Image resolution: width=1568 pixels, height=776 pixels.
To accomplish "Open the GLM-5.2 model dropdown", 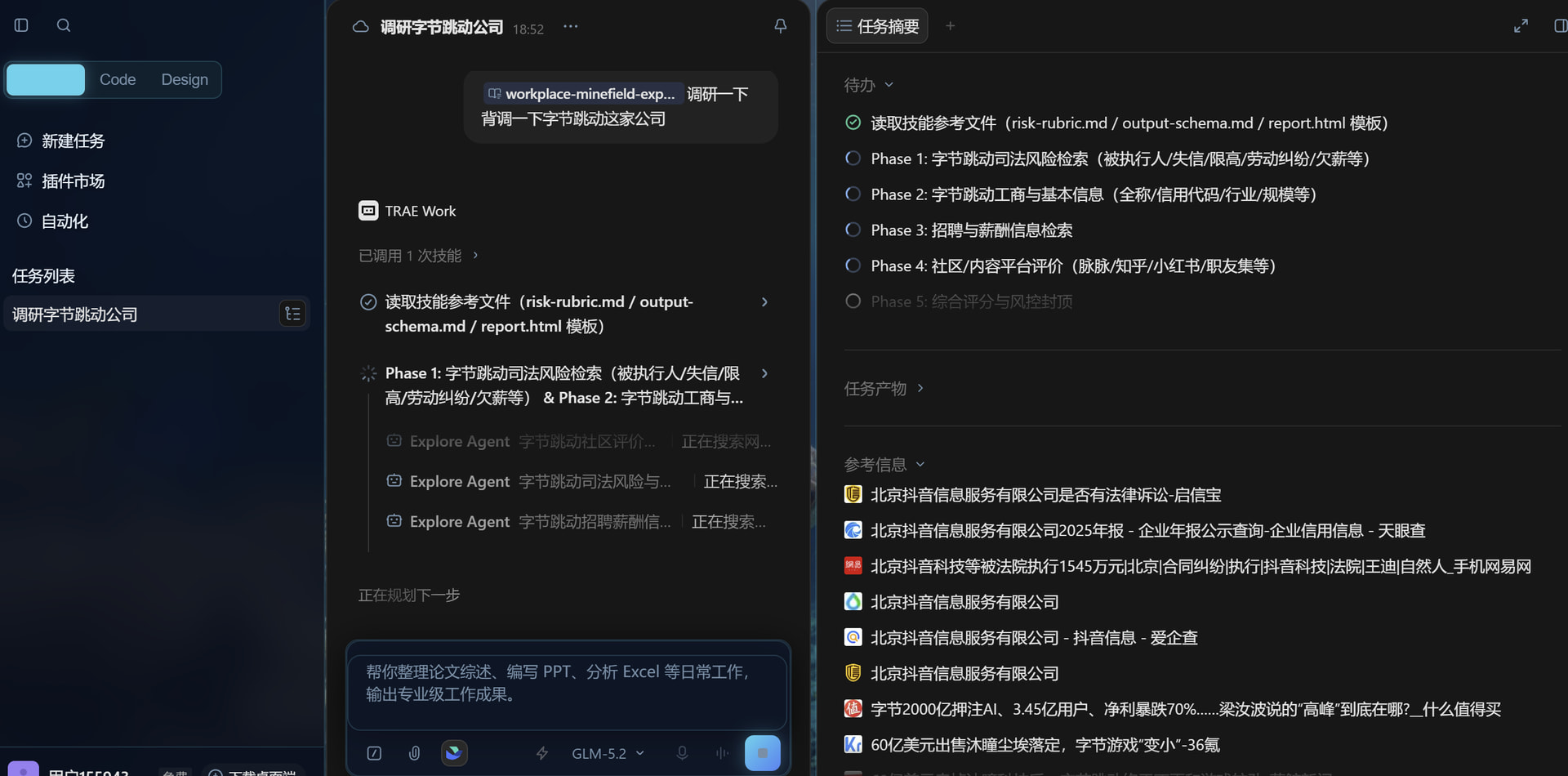I will 608,753.
